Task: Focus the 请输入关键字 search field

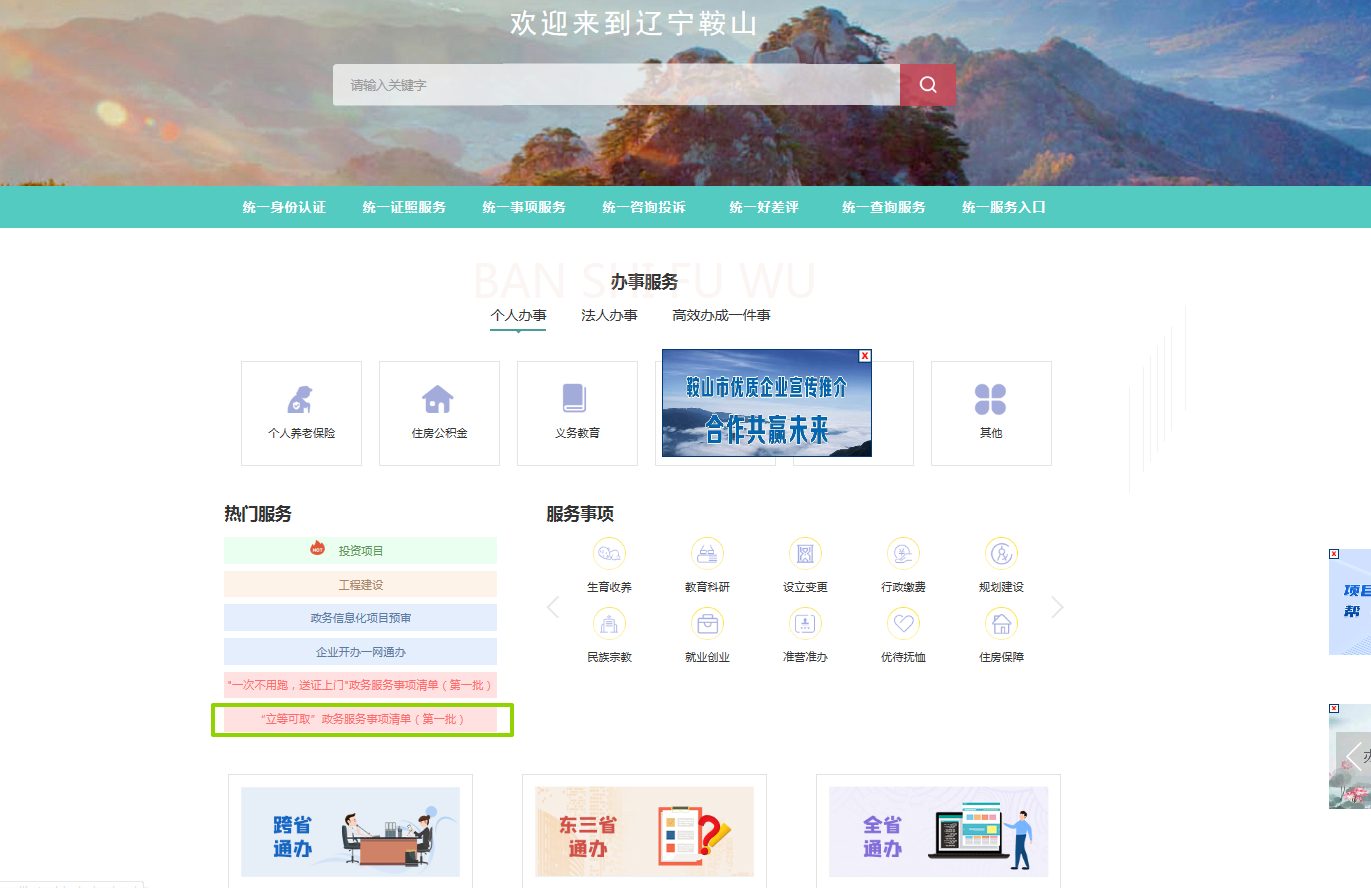Action: tap(615, 85)
